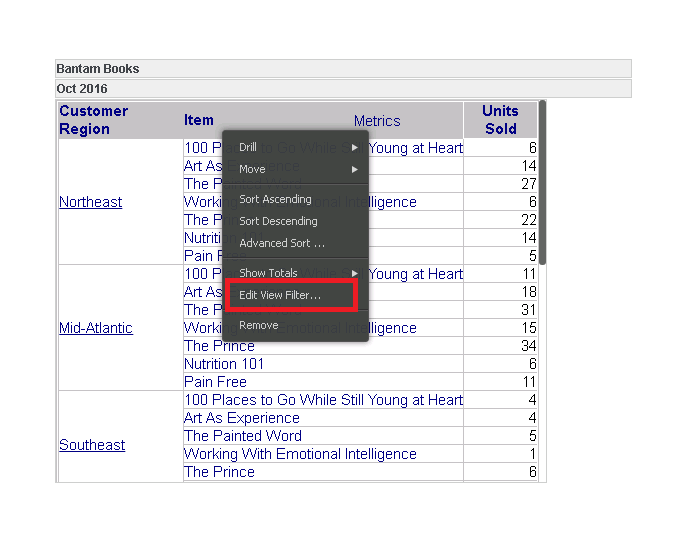The height and width of the screenshot is (545, 690).
Task: Select Southeast item The Prince
Action: [219, 472]
